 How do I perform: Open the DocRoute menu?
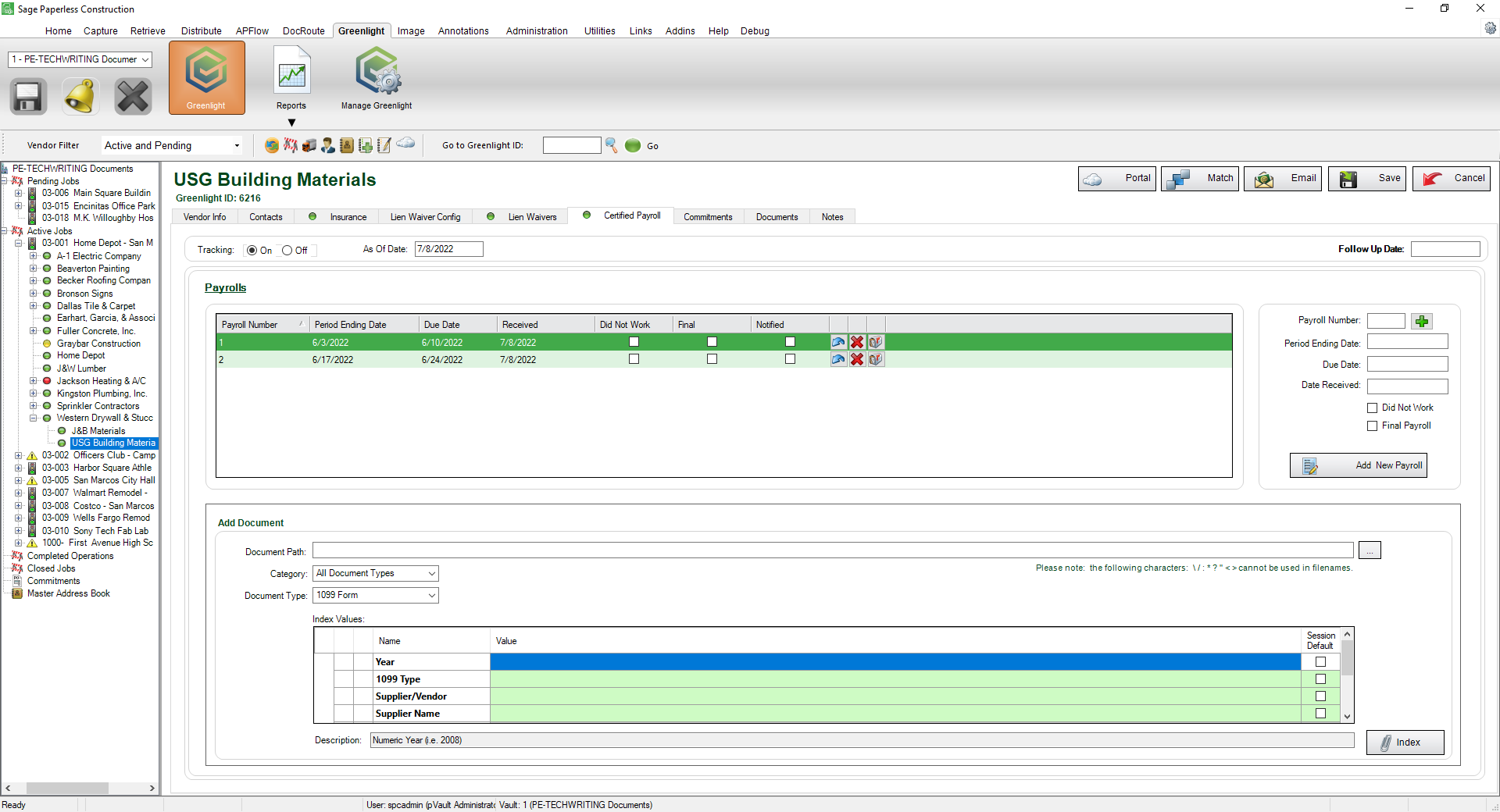(x=304, y=31)
